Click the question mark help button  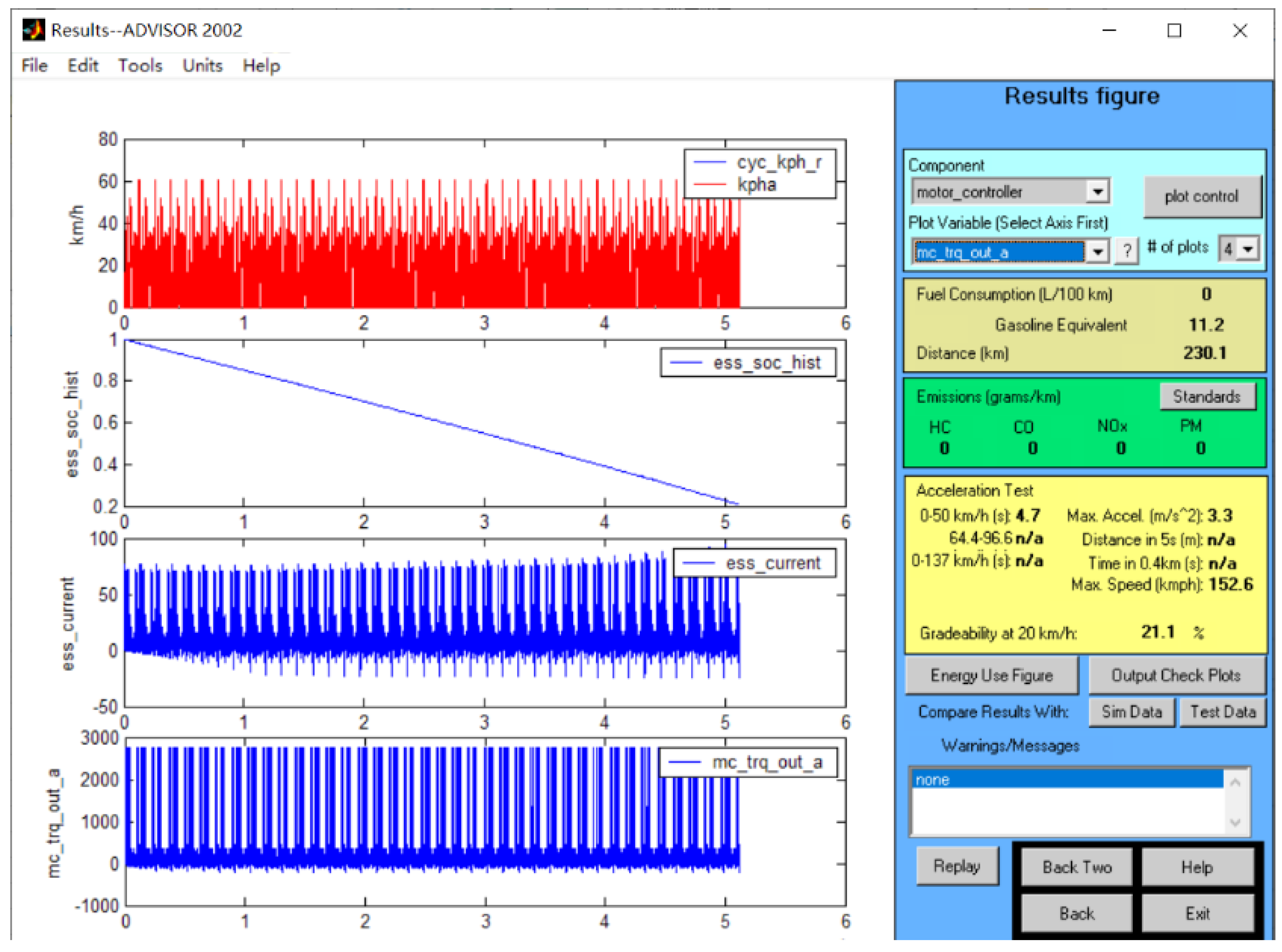coord(1126,251)
